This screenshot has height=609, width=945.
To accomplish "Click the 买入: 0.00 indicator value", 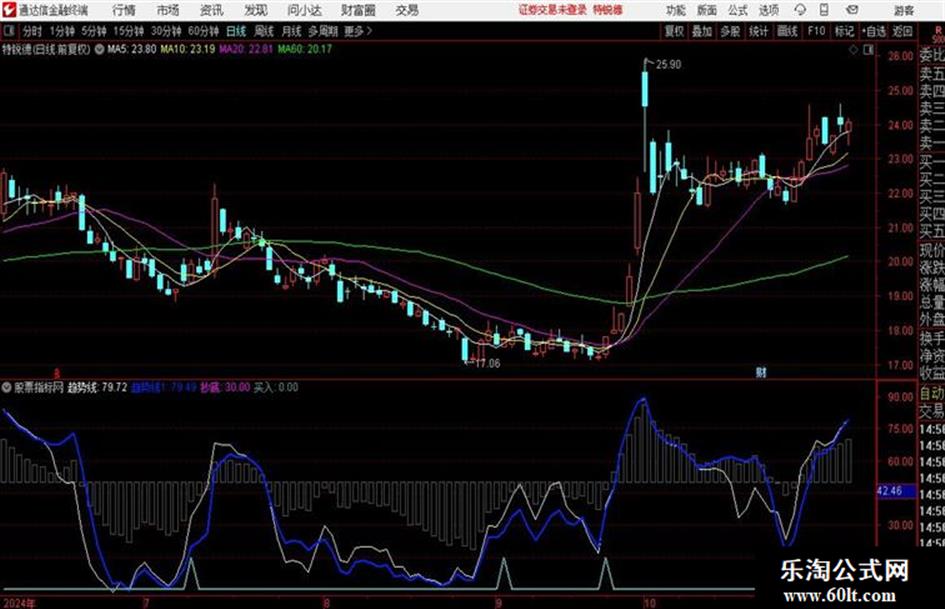I will [275, 387].
